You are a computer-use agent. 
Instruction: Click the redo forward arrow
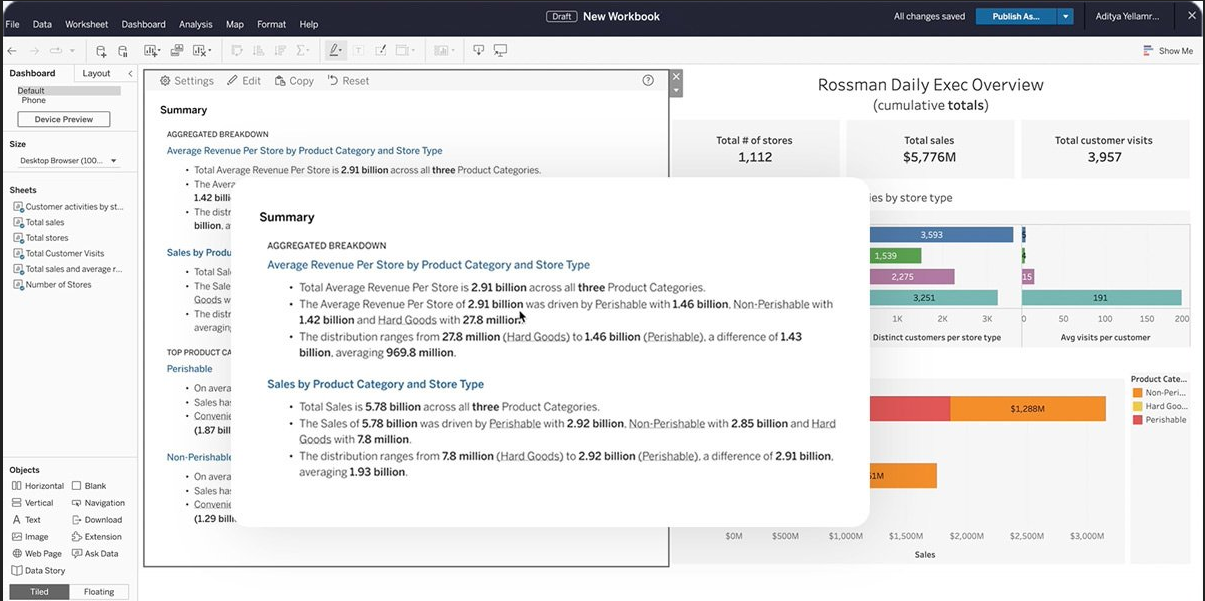point(35,50)
